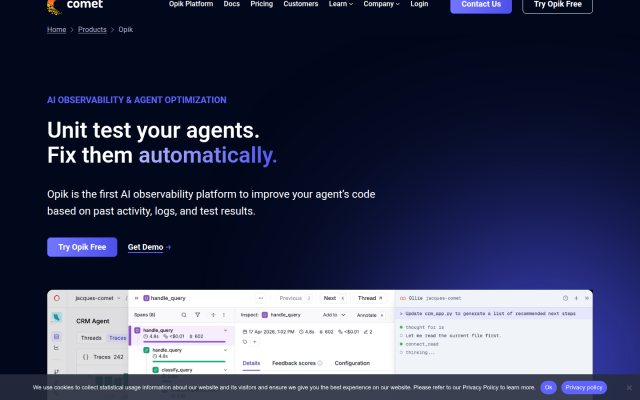Collapse the Ollie panel with double chevron
The height and width of the screenshot is (400, 640).
[x=587, y=298]
